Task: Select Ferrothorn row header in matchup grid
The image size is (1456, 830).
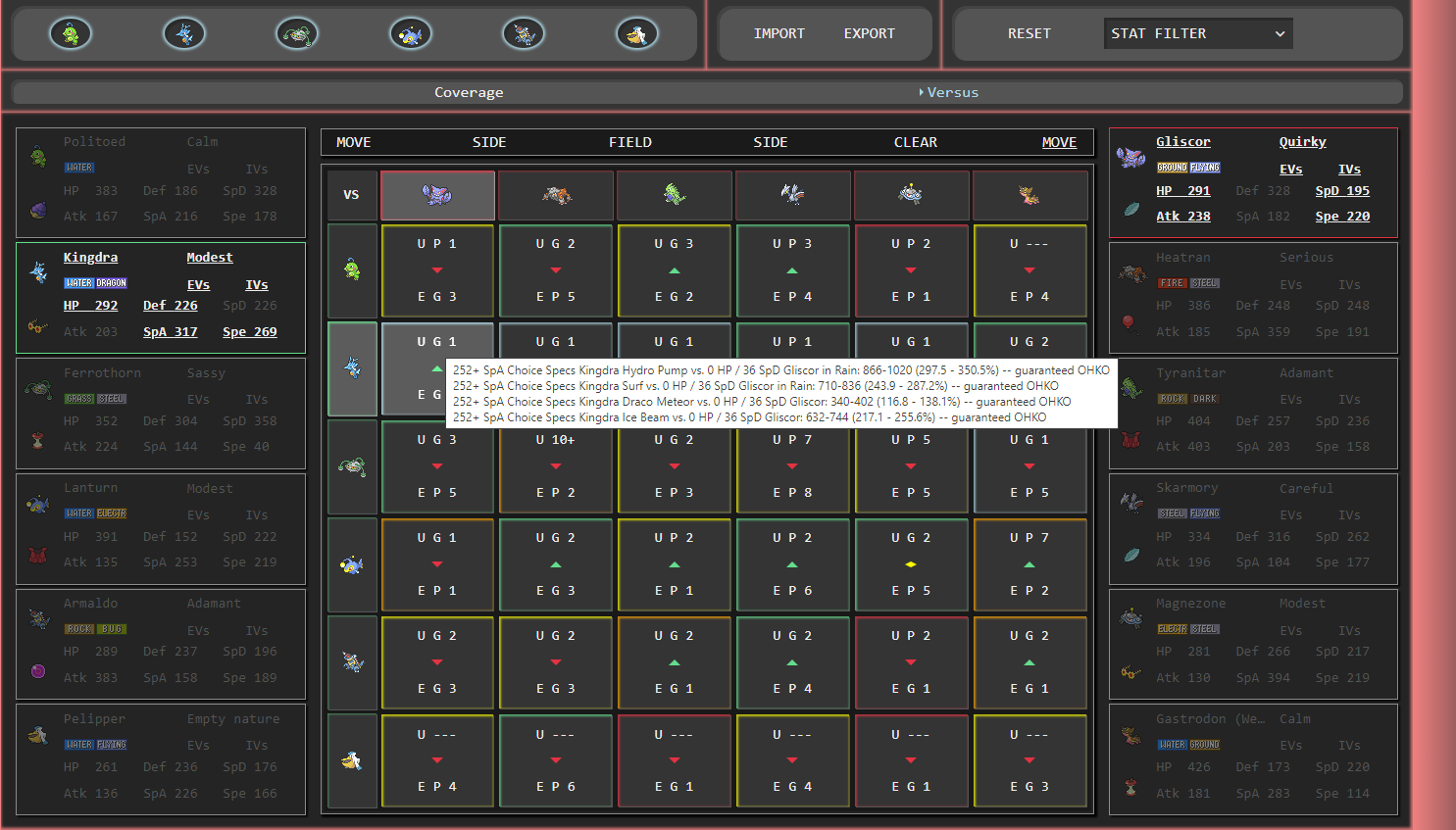Action: click(x=352, y=466)
